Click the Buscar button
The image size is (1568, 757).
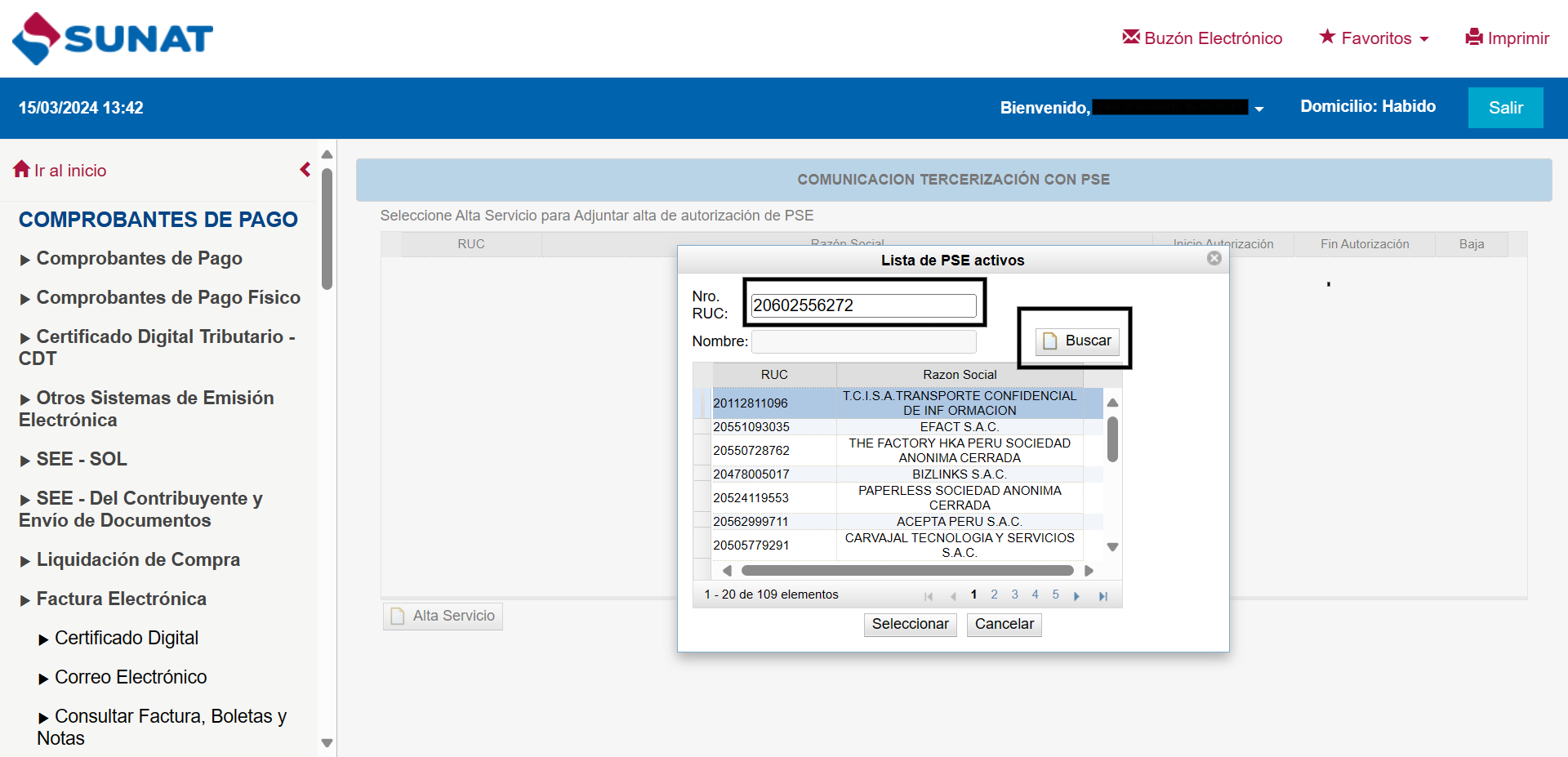pyautogui.click(x=1077, y=341)
